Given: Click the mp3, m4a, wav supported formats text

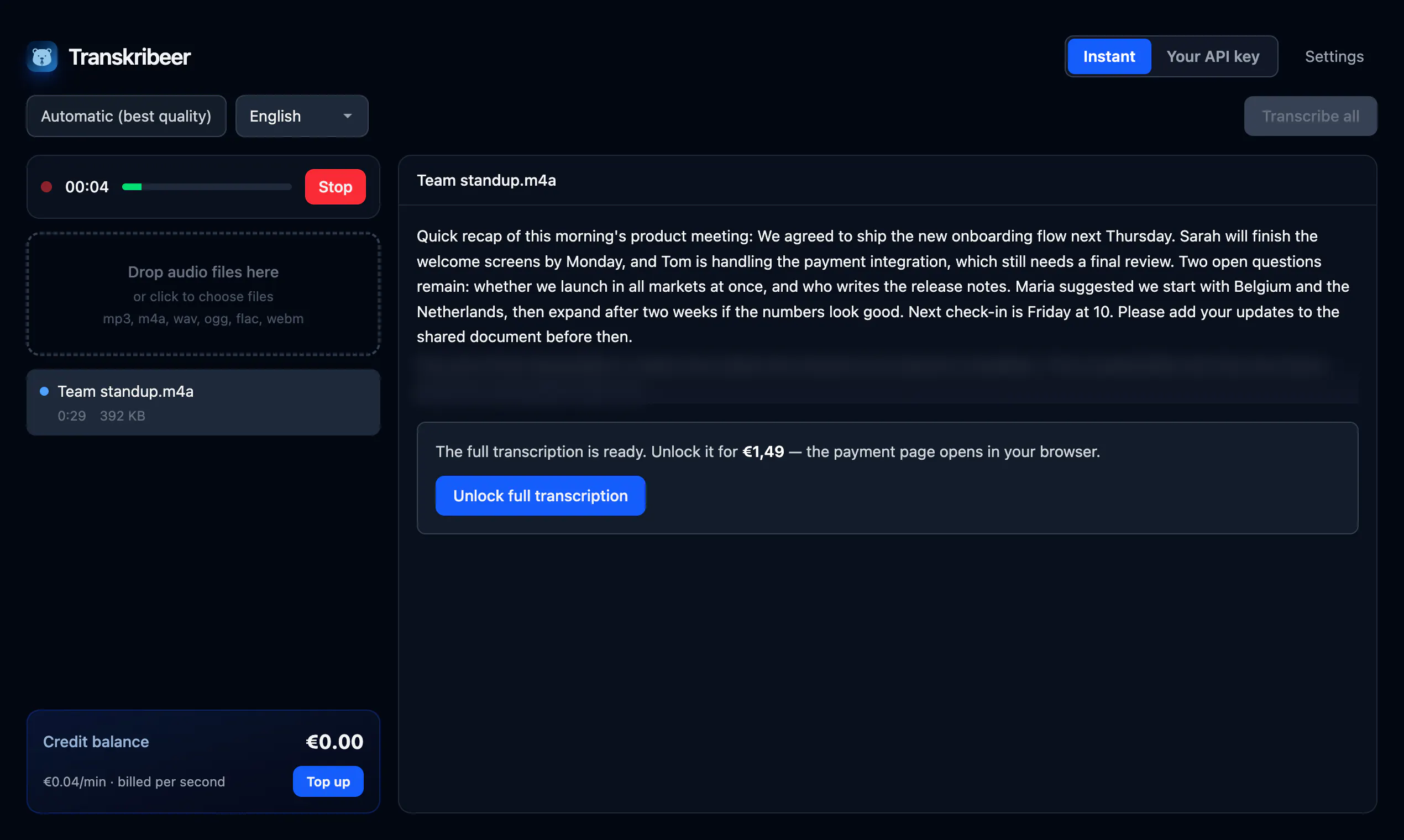Looking at the screenshot, I should click(203, 319).
